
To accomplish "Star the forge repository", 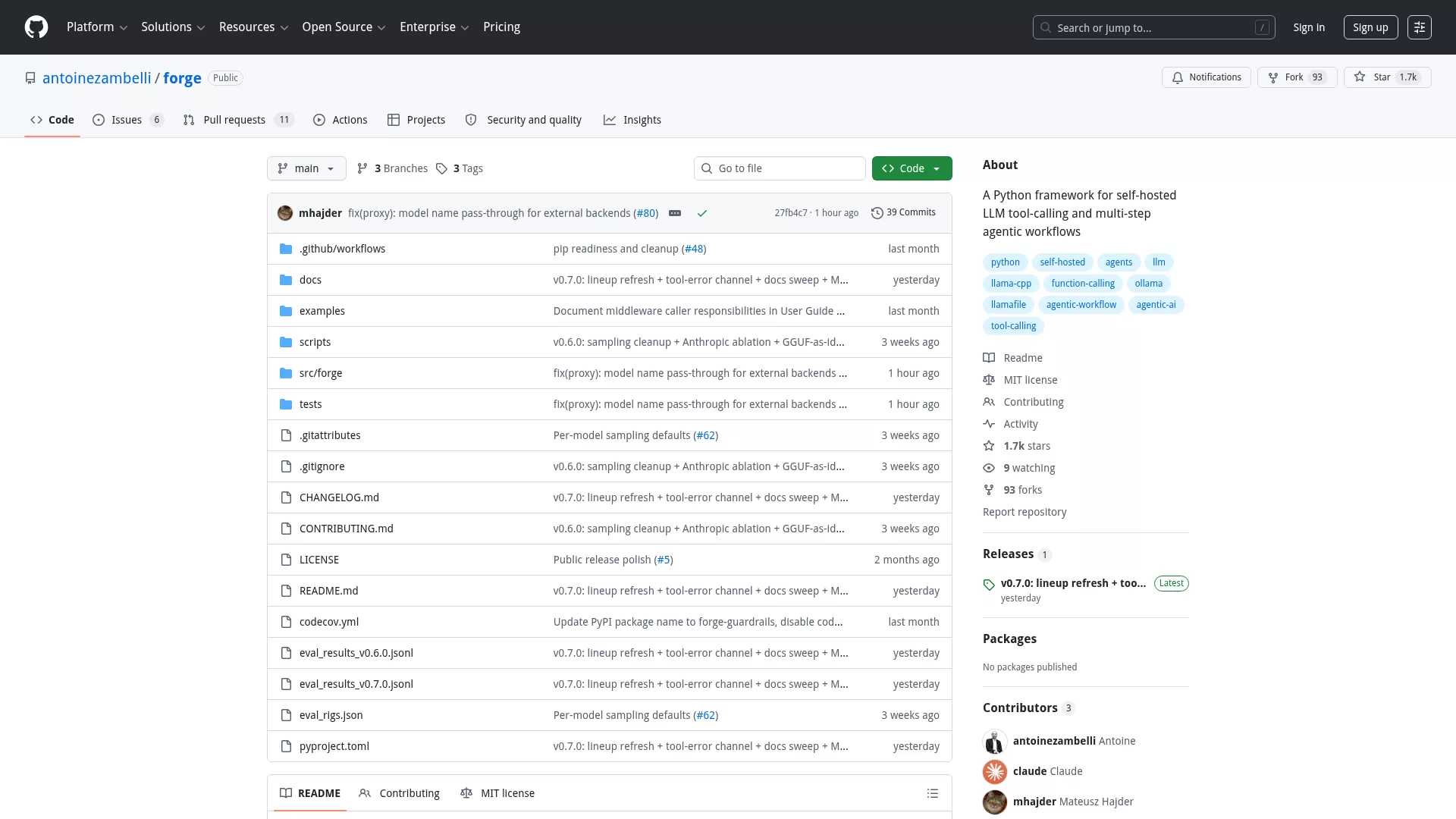I will [1387, 77].
